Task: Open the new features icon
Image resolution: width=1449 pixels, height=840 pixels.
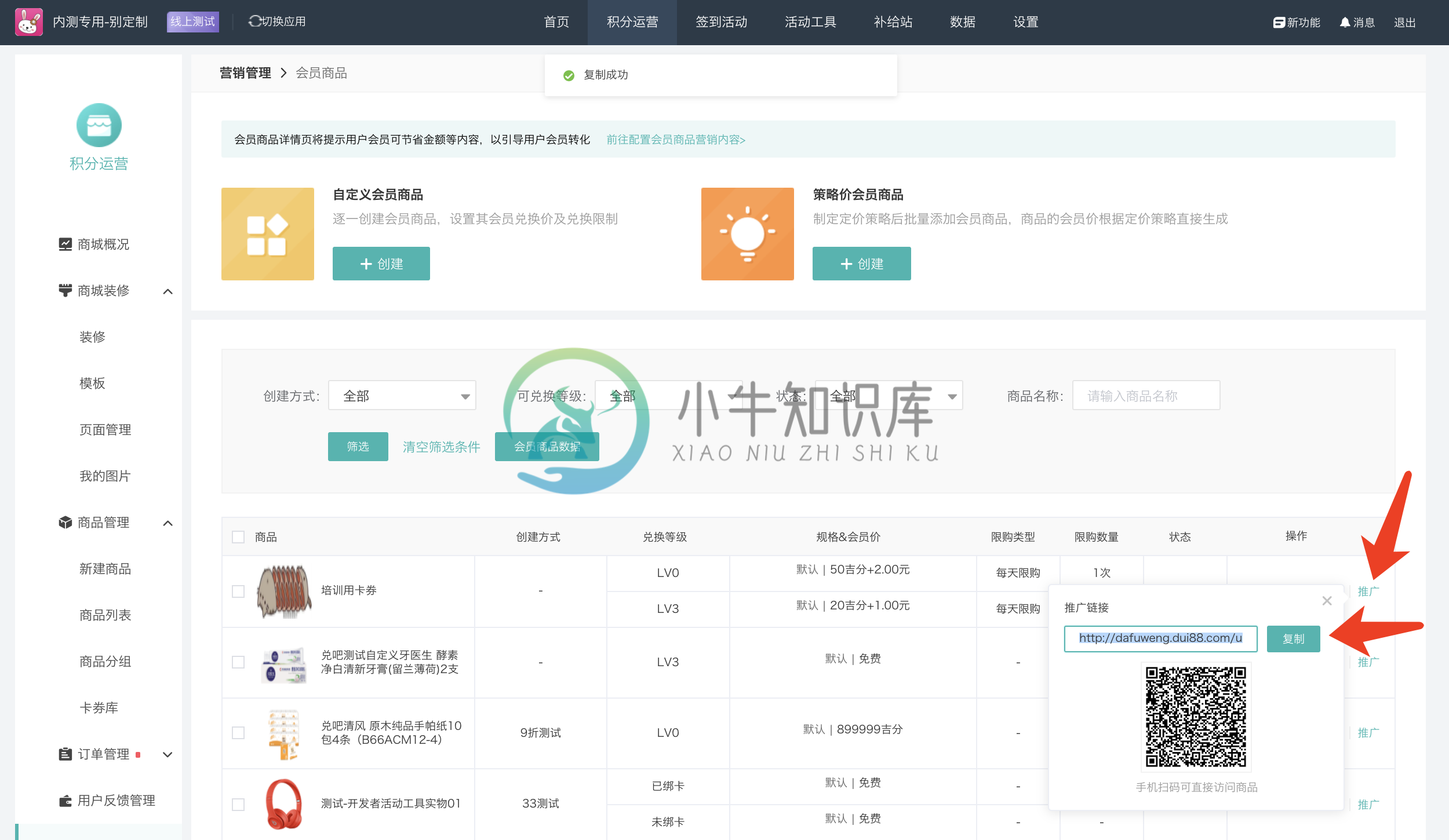Action: pyautogui.click(x=1279, y=23)
